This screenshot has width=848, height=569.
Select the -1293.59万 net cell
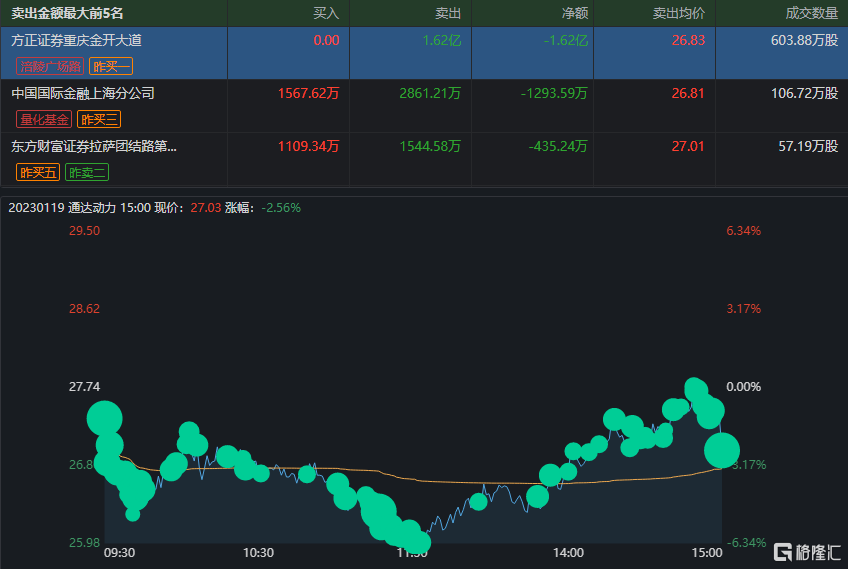point(554,94)
